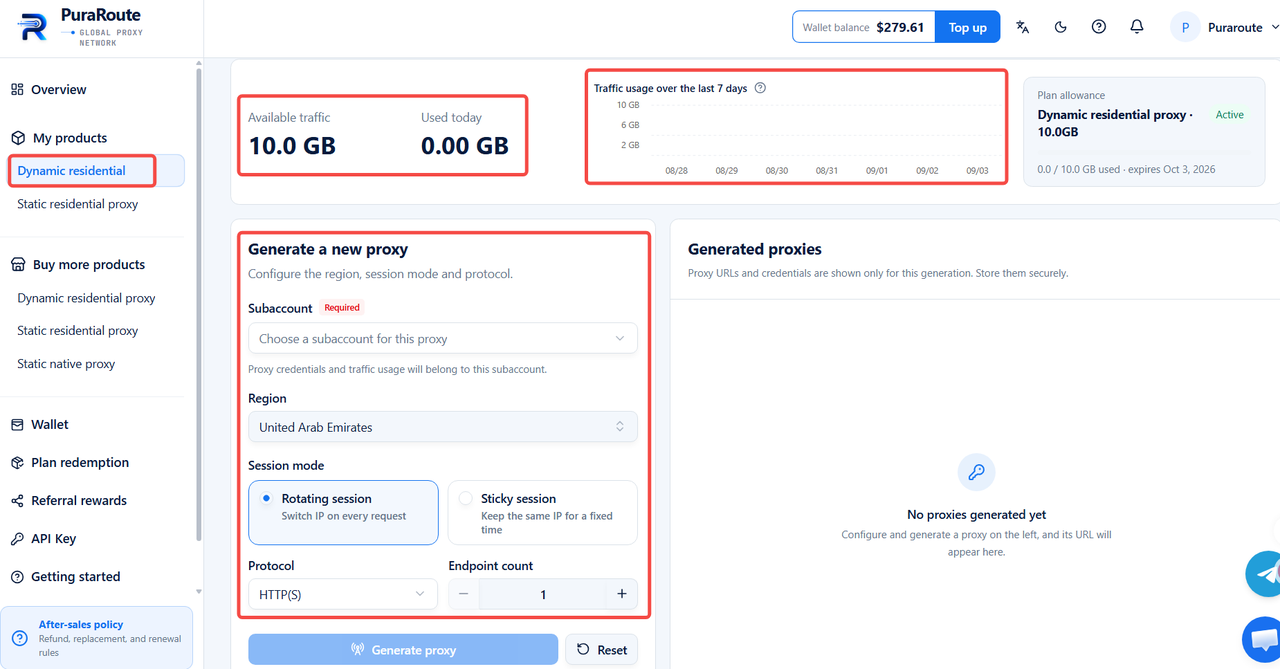Click the My products cube icon
Image resolution: width=1280 pixels, height=669 pixels.
(x=17, y=138)
